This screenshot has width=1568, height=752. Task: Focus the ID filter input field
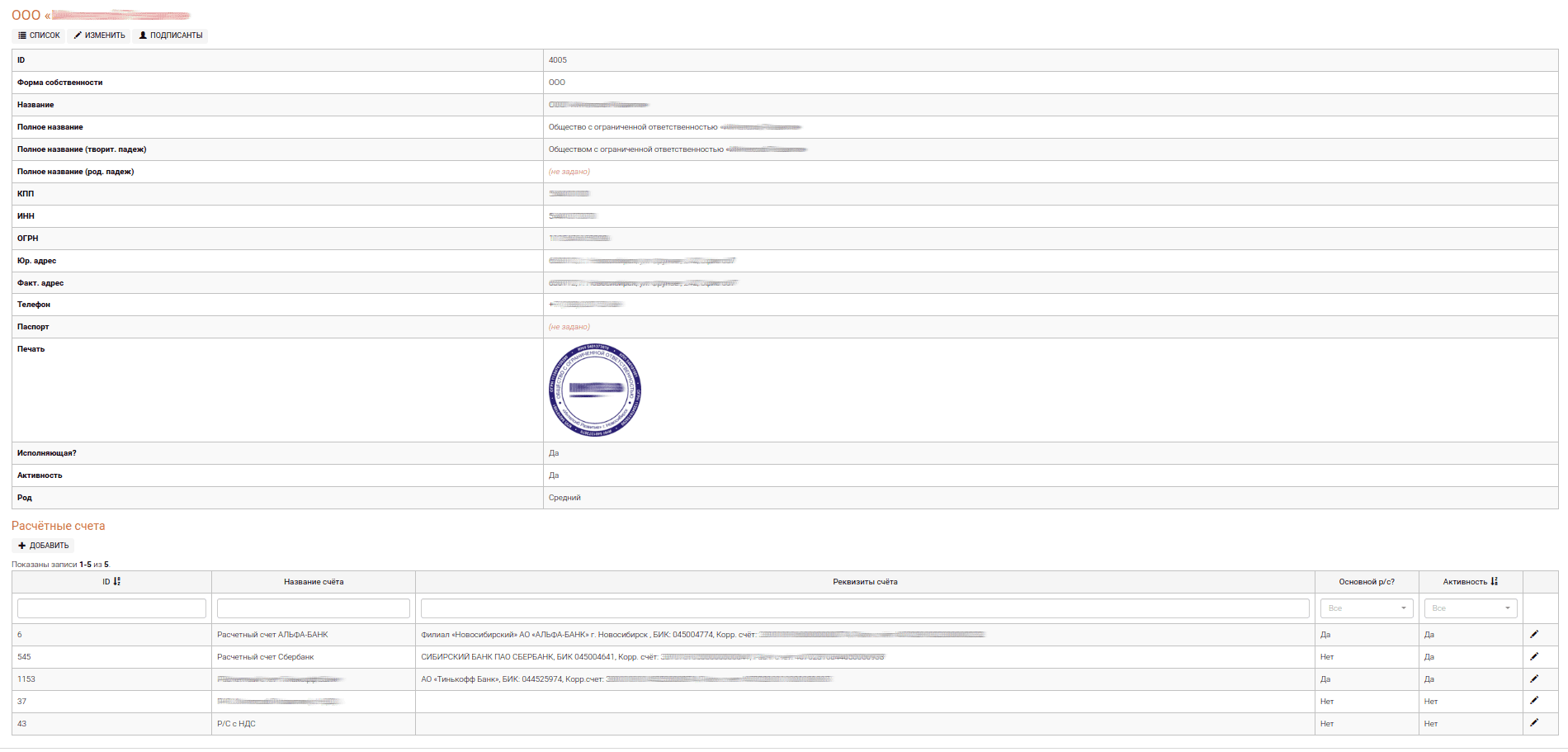[111, 608]
